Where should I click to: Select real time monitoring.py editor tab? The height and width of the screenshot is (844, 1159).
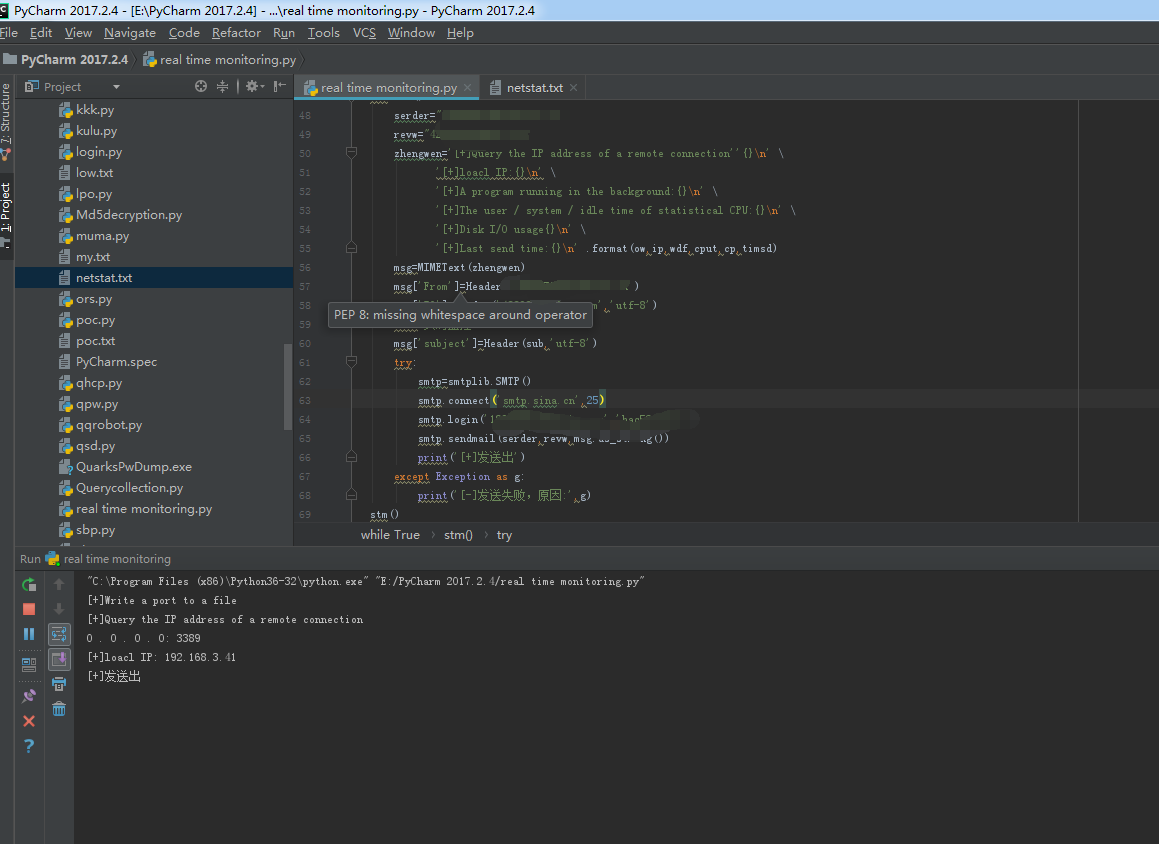click(x=388, y=87)
